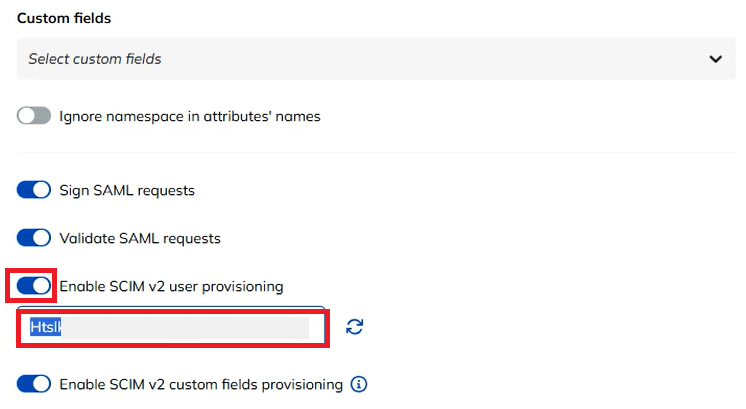Enable Ignore namespace in attributes' names switch
The width and height of the screenshot is (746, 409).
pyautogui.click(x=34, y=116)
